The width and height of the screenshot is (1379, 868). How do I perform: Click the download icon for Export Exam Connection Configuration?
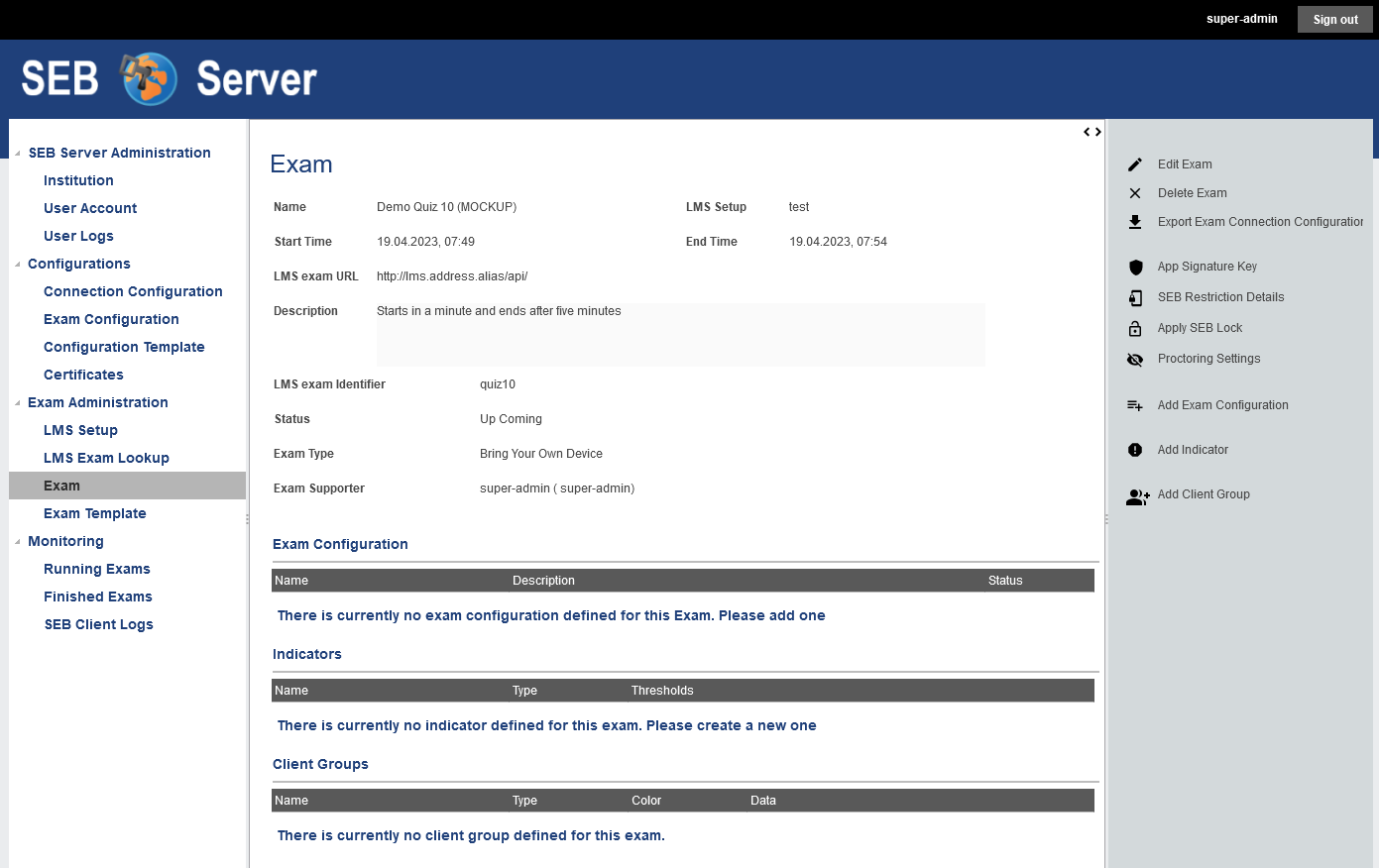1135,222
